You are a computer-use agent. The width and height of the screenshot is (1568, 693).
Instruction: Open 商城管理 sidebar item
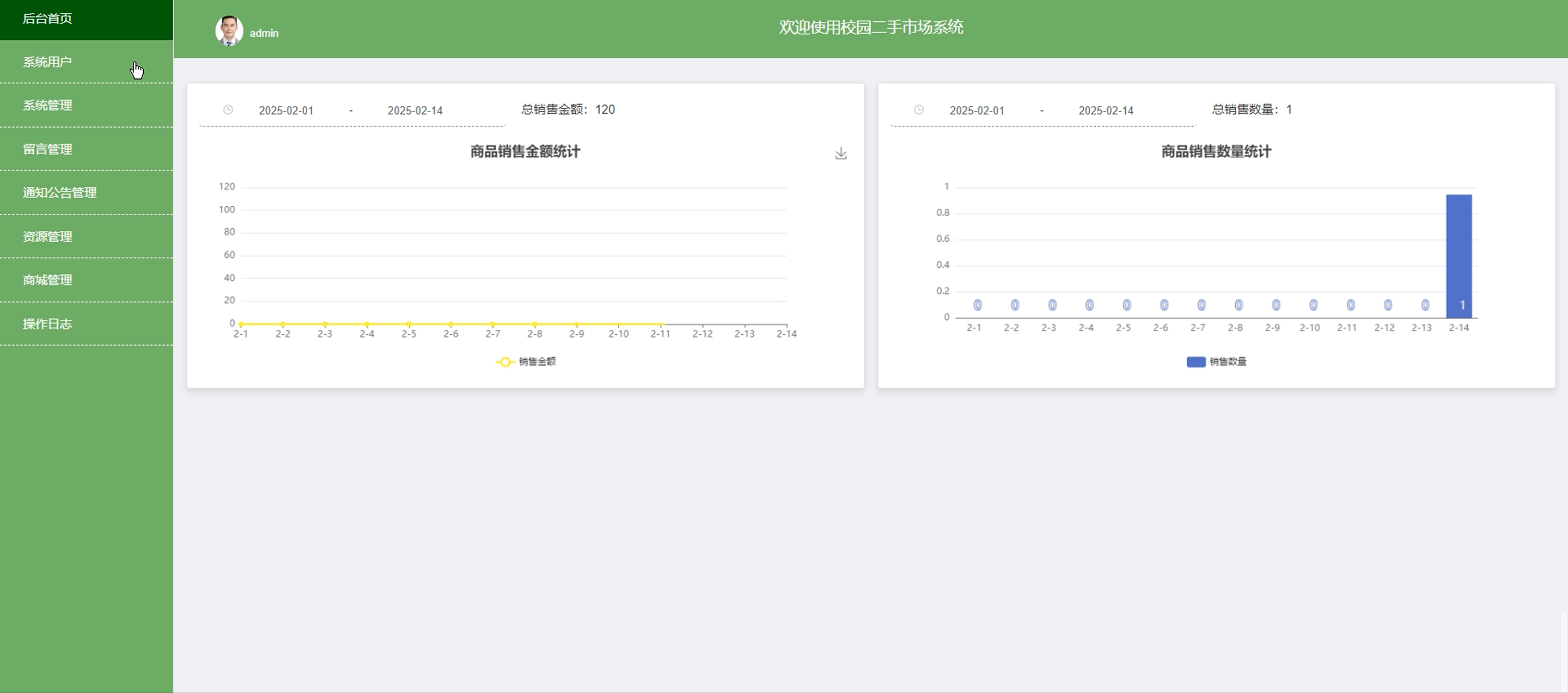click(47, 280)
